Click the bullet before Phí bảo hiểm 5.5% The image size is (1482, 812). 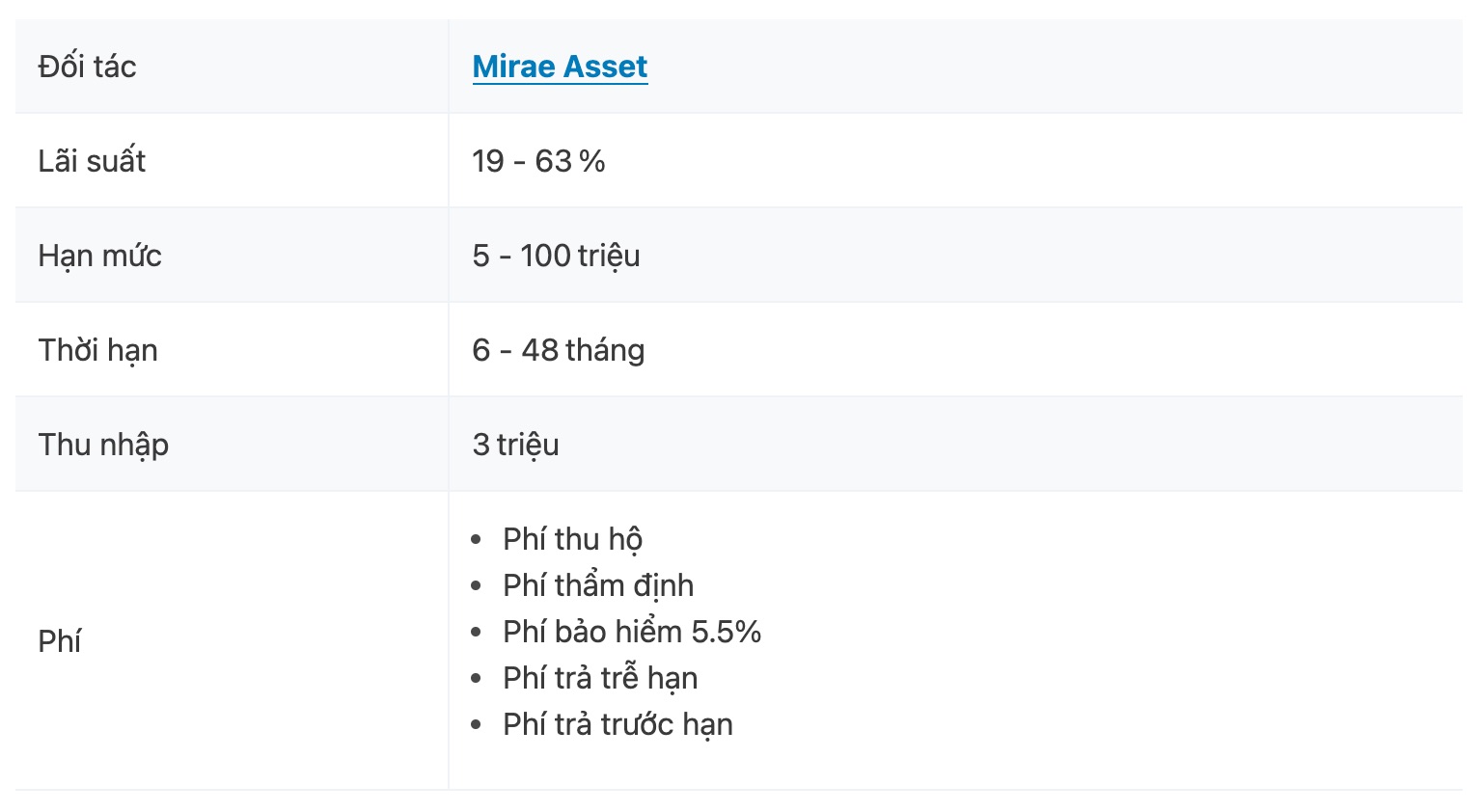(x=476, y=633)
